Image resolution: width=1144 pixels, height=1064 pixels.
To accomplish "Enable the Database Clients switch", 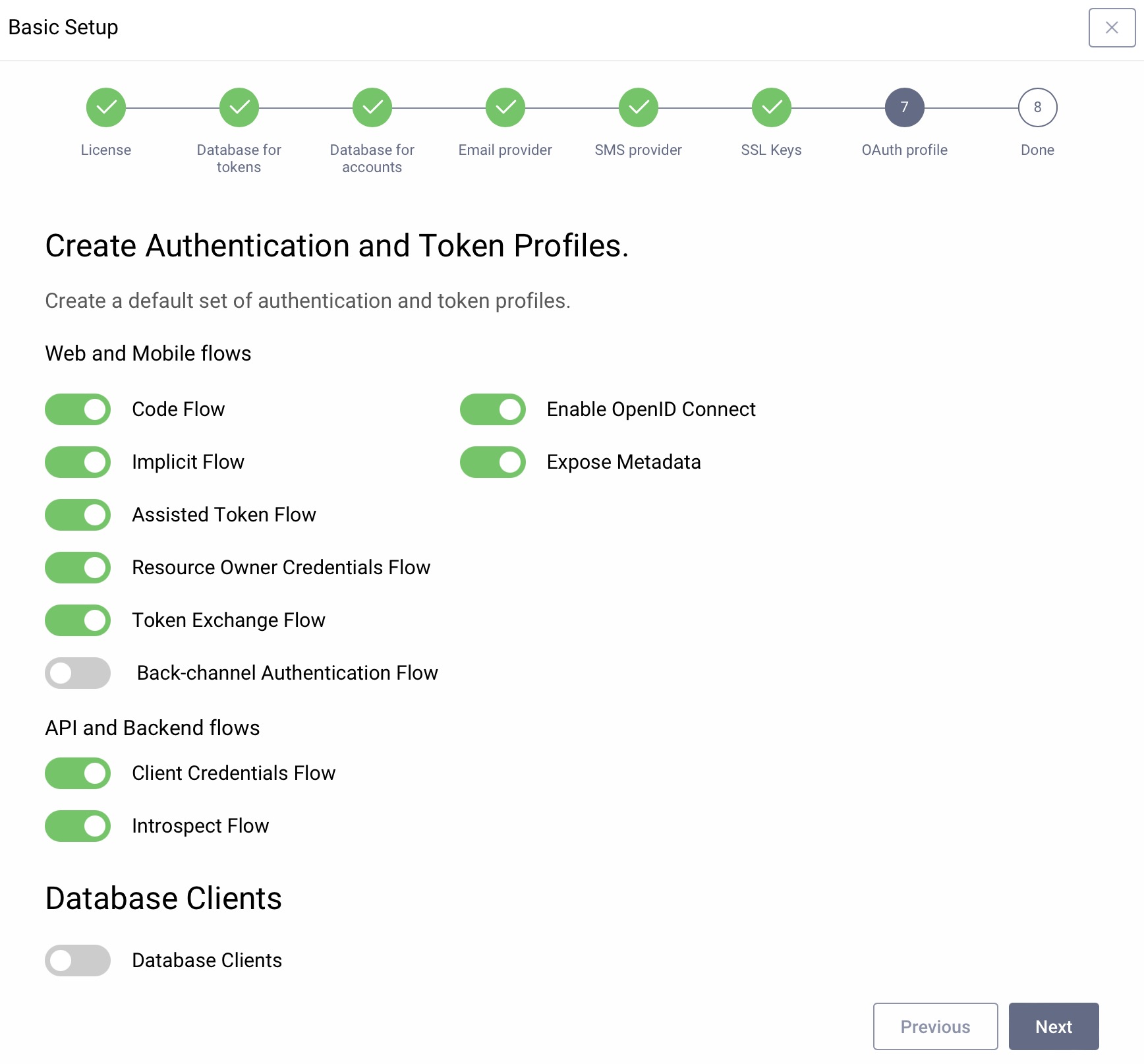I will (x=77, y=961).
